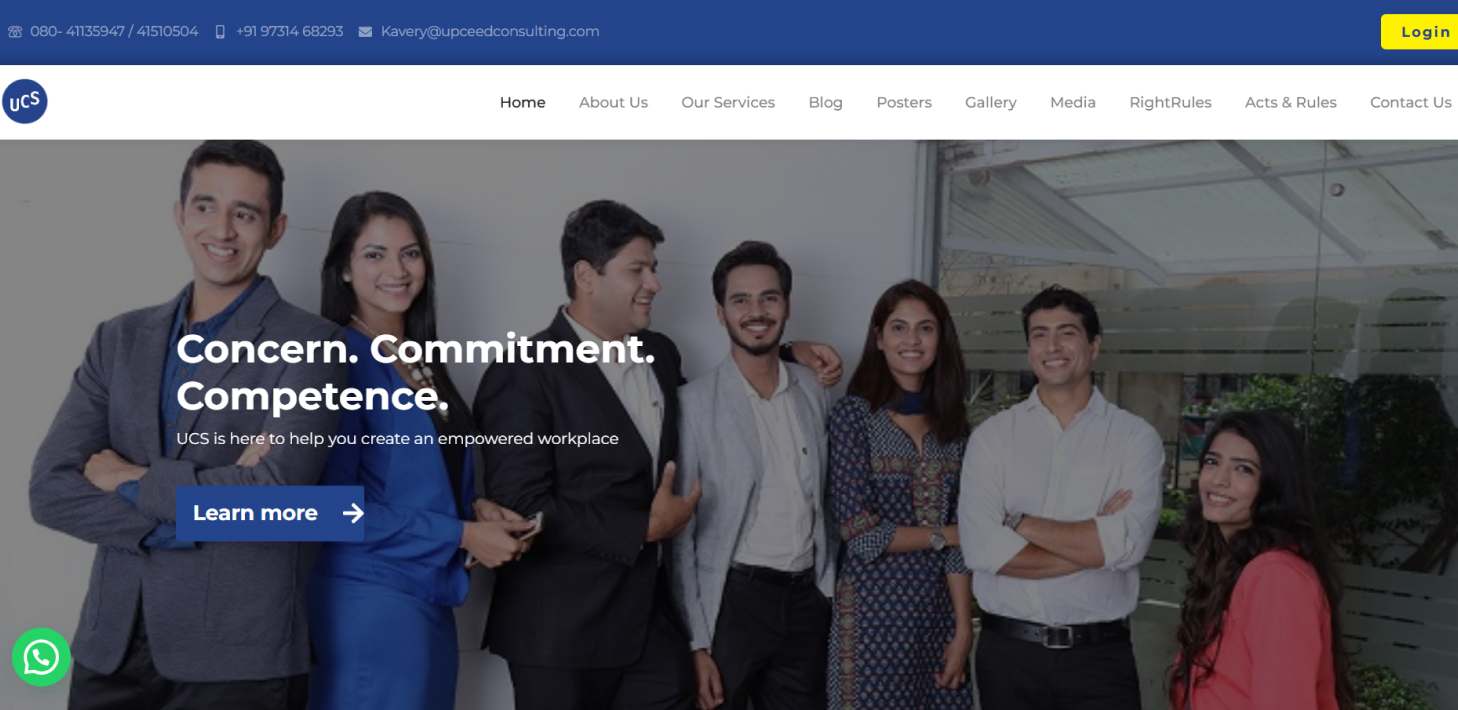Click the arrow icon on Learn more
This screenshot has height=710, width=1458.
[352, 513]
